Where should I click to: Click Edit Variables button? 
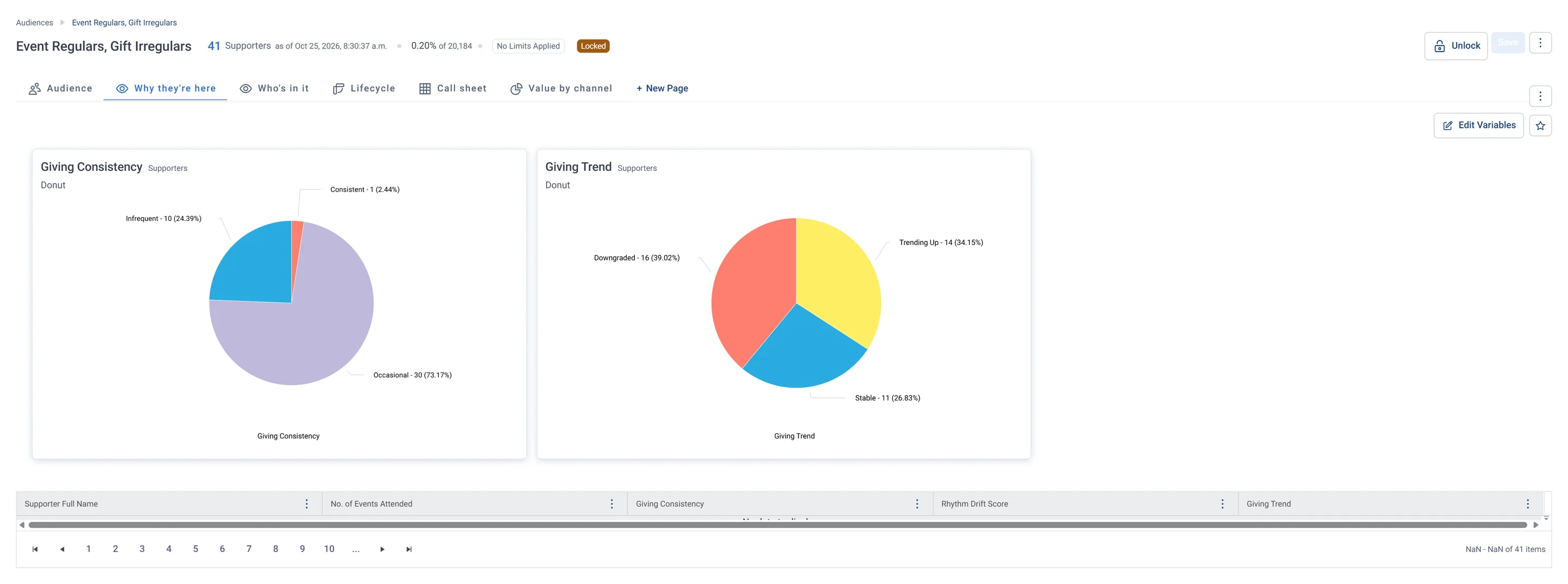pos(1478,125)
